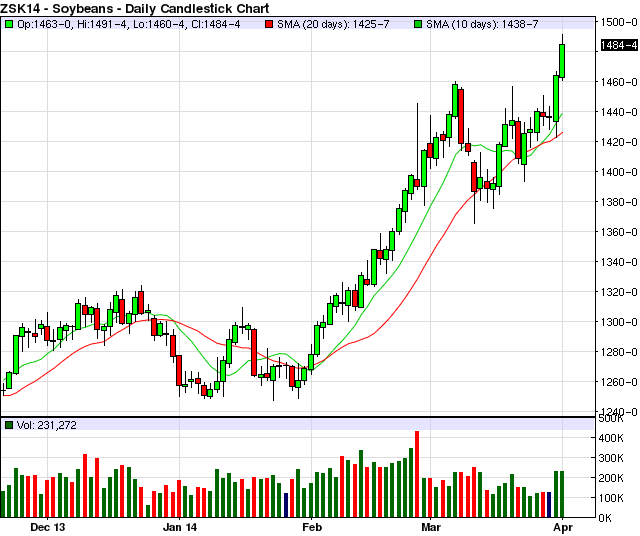Click the tallest red volume bar before Mar

(x=417, y=474)
